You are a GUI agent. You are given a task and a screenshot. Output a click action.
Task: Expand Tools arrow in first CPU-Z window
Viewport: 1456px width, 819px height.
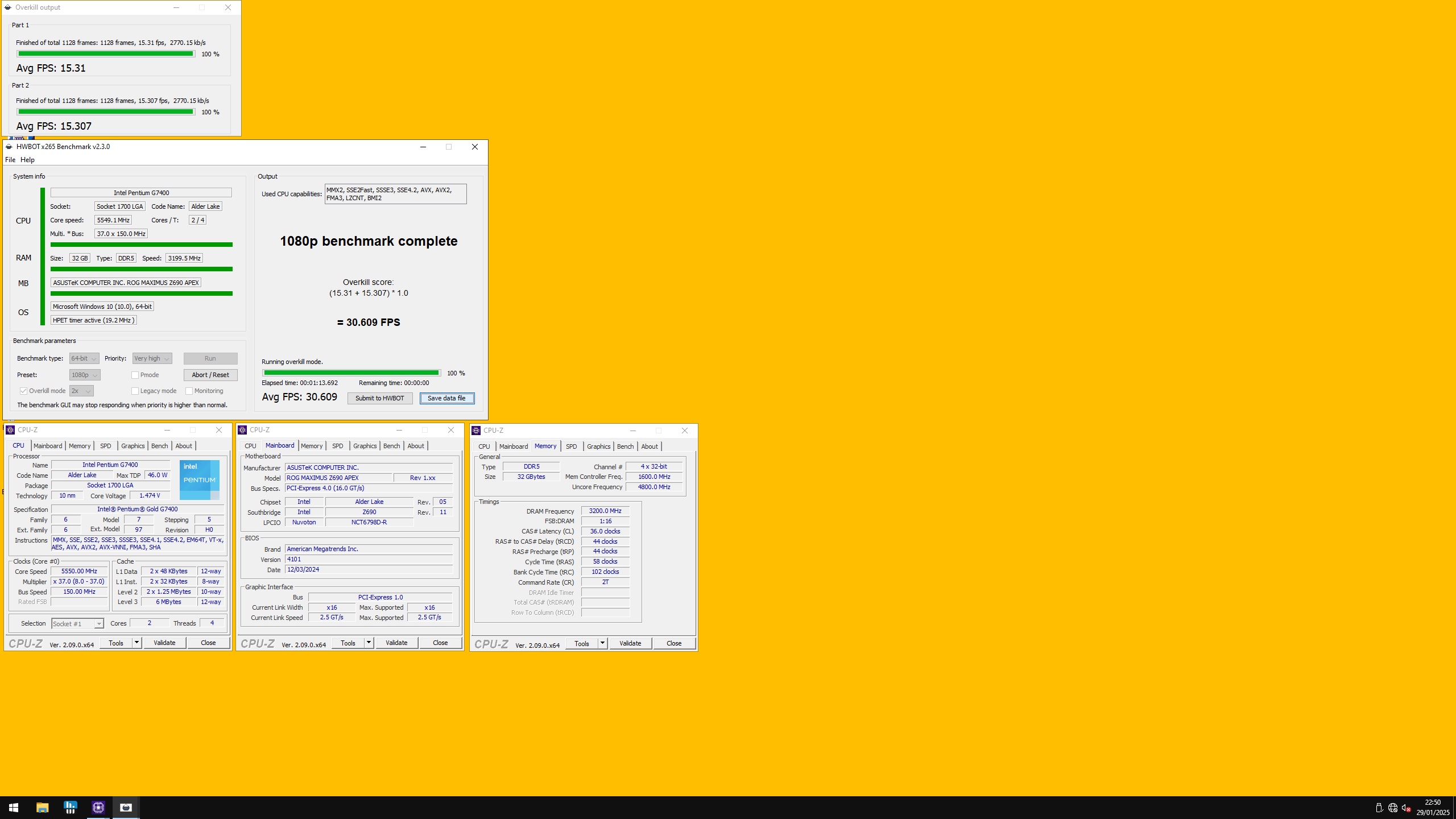coord(136,643)
